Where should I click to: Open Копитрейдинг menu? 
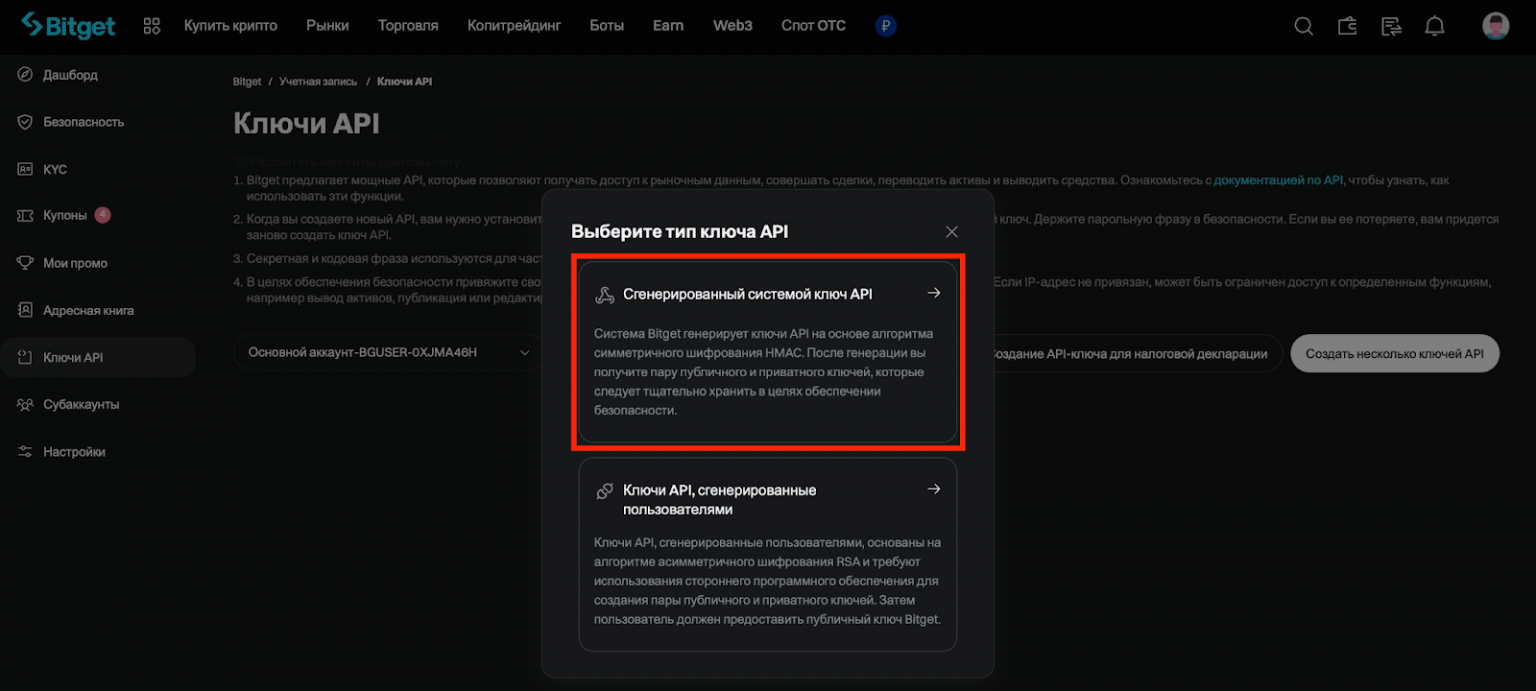point(514,26)
